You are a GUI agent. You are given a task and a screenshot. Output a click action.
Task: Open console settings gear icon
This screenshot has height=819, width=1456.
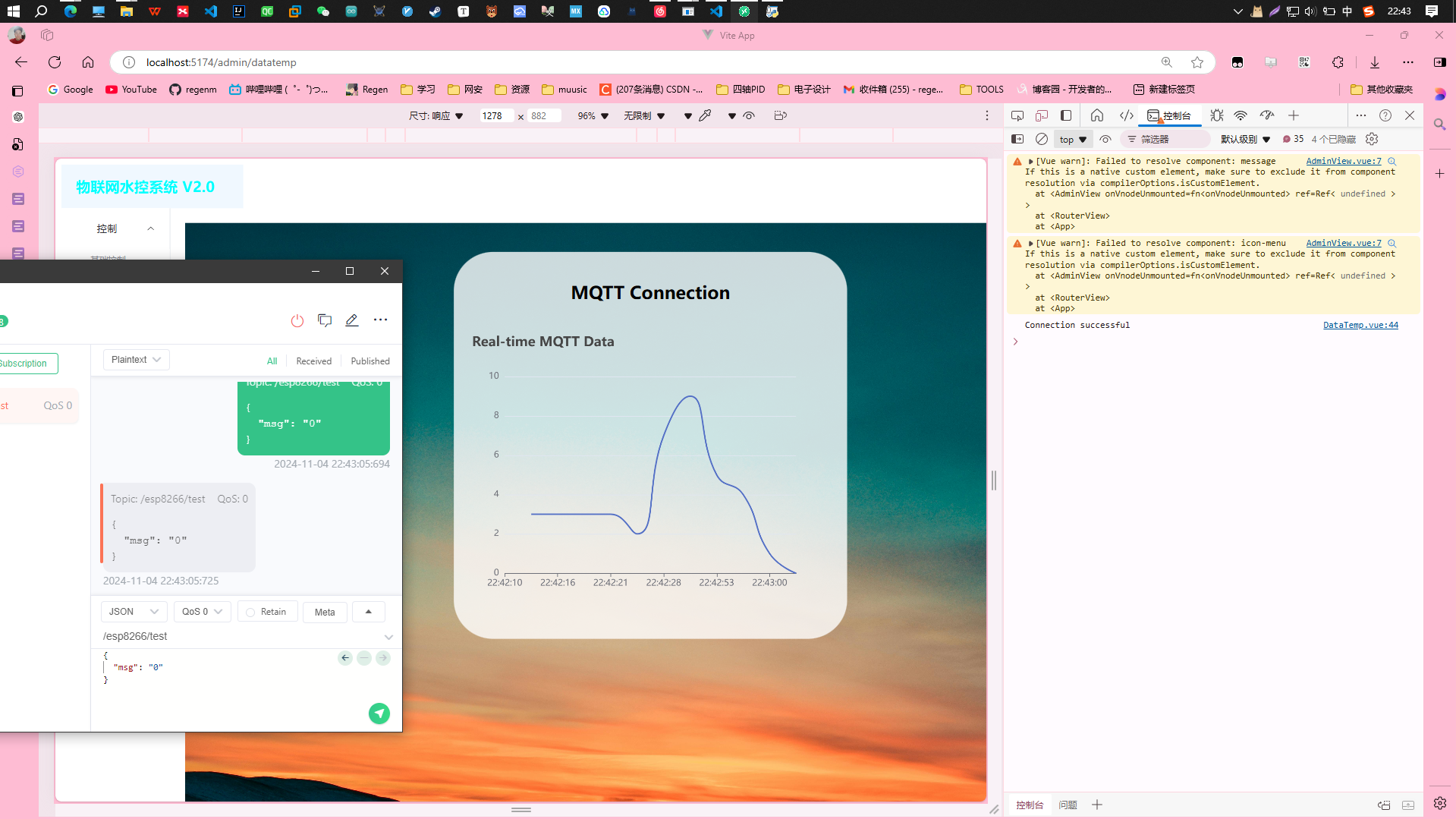point(1372,139)
